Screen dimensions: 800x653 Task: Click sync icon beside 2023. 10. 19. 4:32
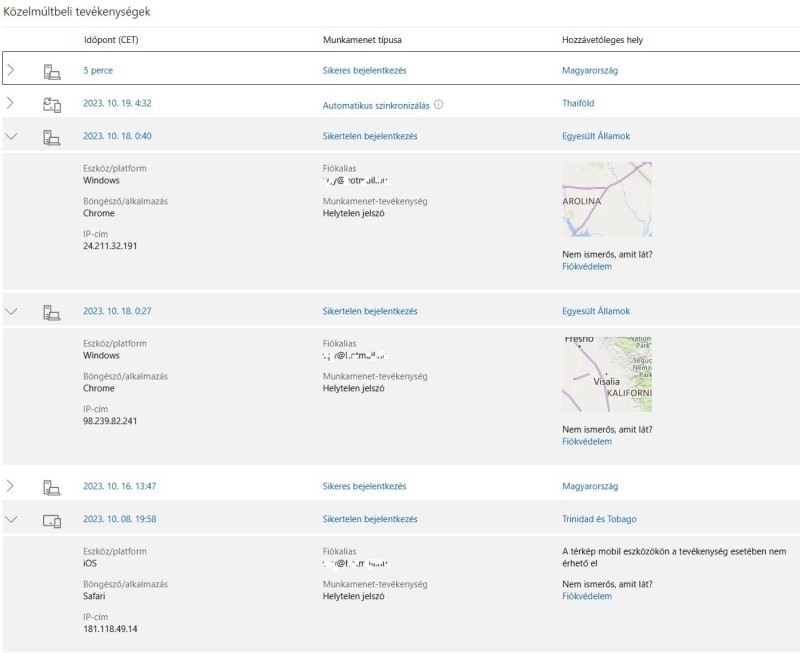tap(52, 103)
